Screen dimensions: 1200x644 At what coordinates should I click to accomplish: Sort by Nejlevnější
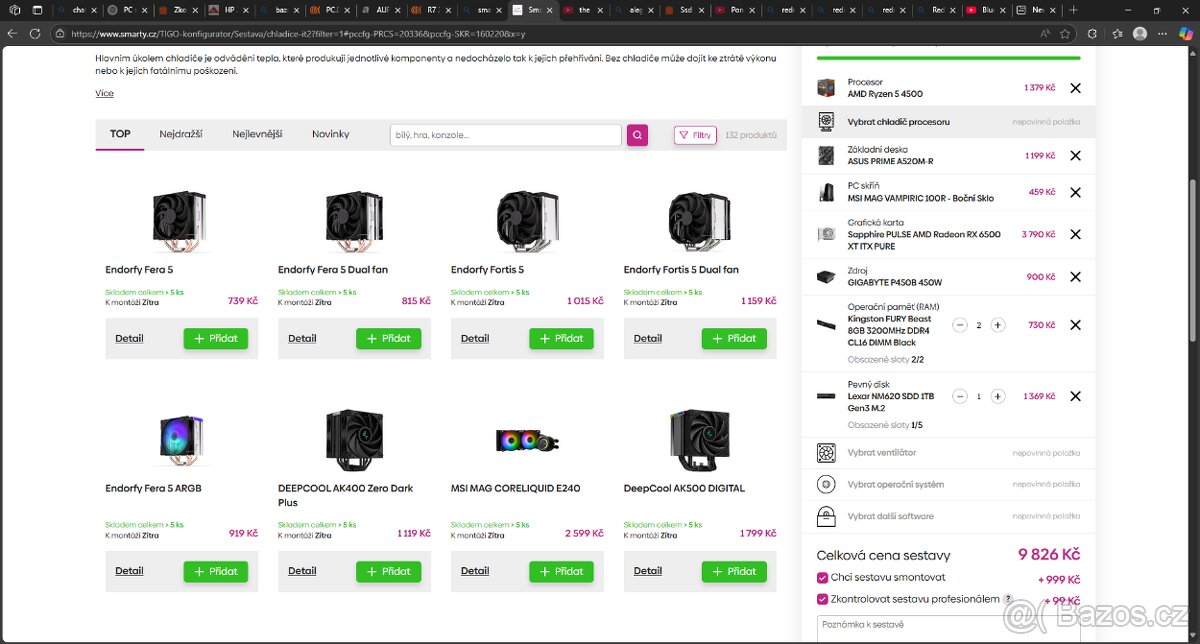click(257, 134)
